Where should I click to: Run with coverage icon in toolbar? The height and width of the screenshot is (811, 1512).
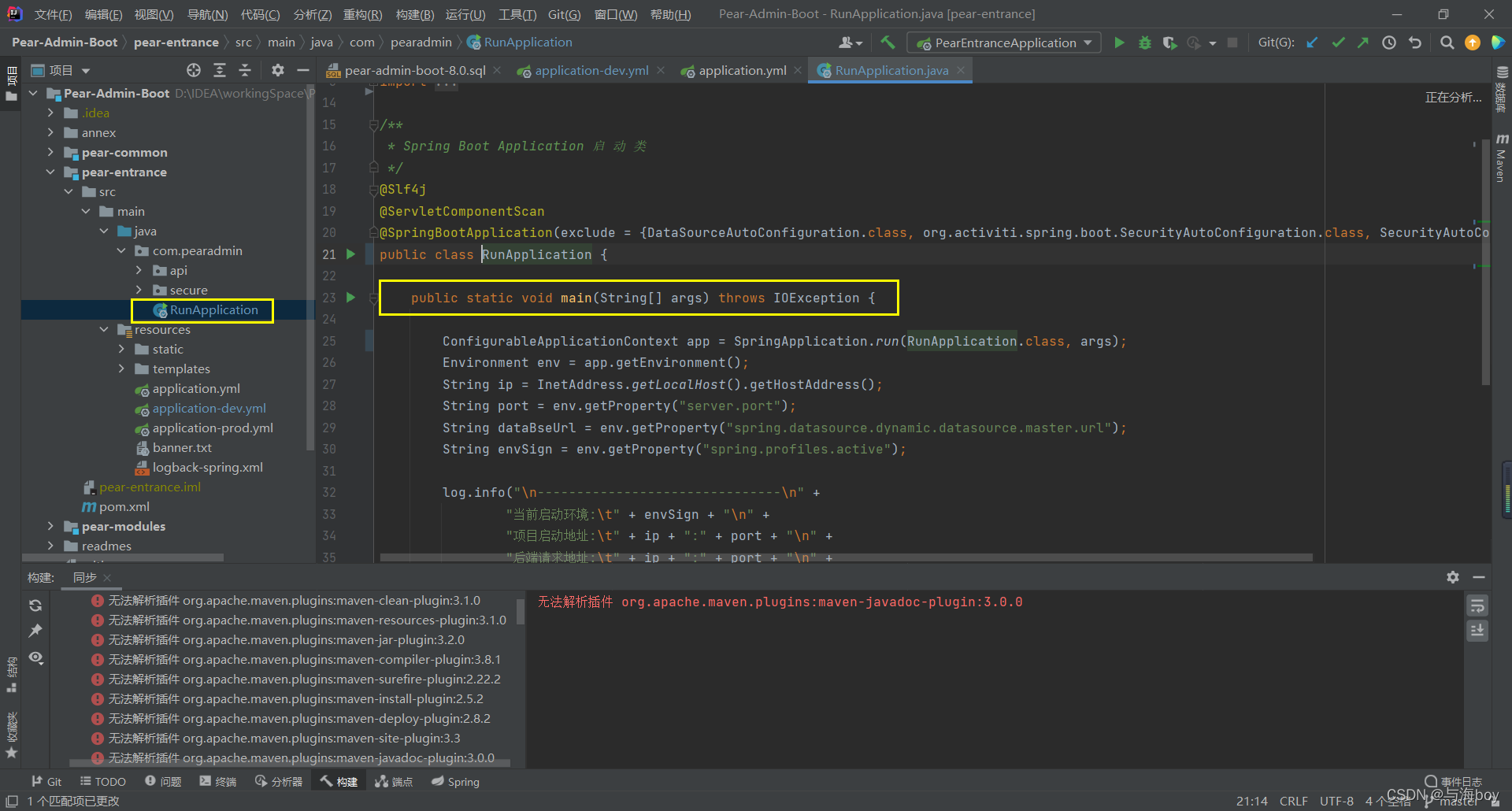coord(1170,43)
